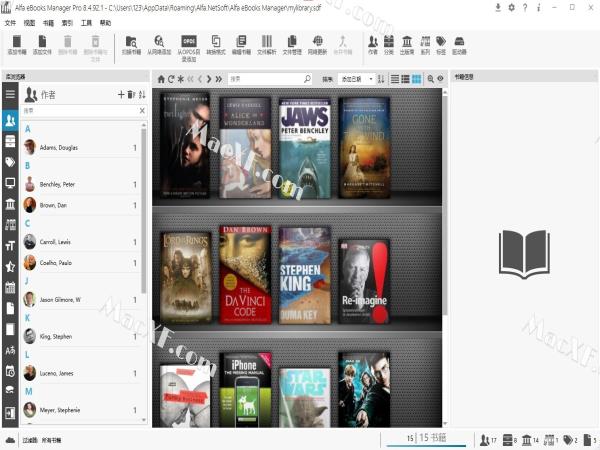The width and height of the screenshot is (600, 450).
Task: Click the File Parsing (文件解析) icon
Action: point(267,41)
